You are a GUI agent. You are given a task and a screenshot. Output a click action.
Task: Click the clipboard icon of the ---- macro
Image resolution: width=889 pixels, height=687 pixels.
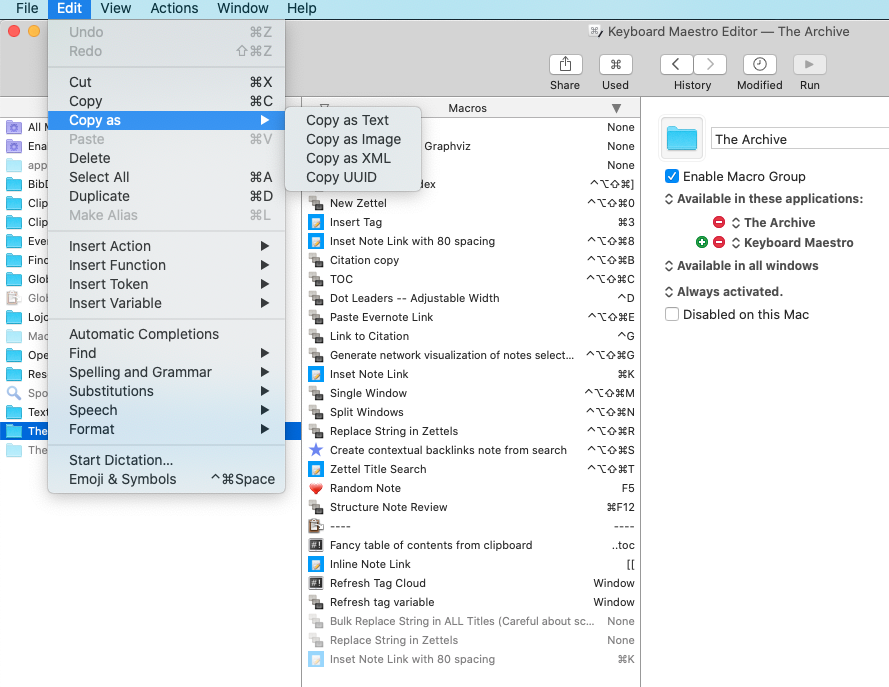[x=316, y=526]
